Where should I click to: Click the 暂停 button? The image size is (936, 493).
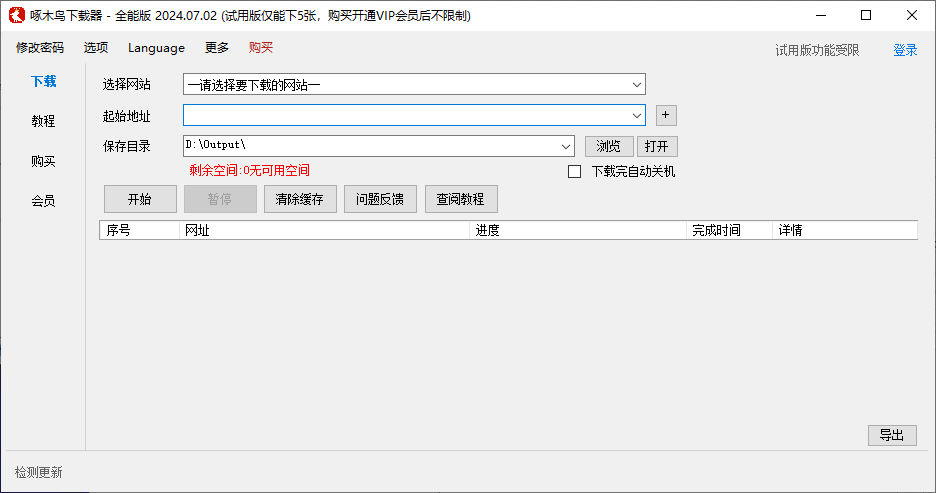point(220,199)
